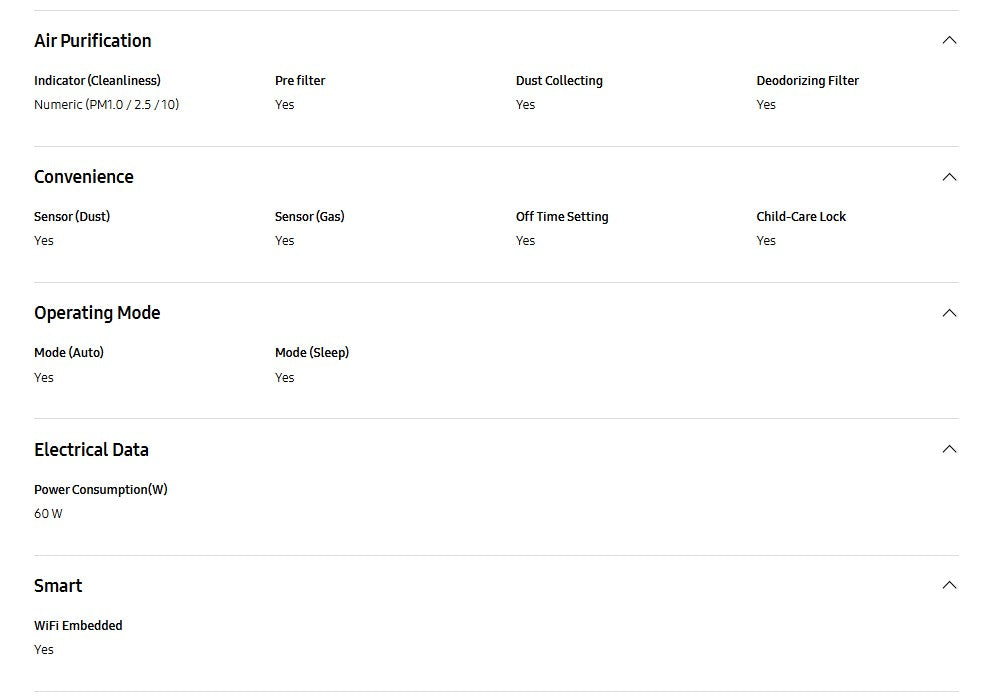Click the Air Purification heading
Screen dimensions: 995x697
(93, 41)
